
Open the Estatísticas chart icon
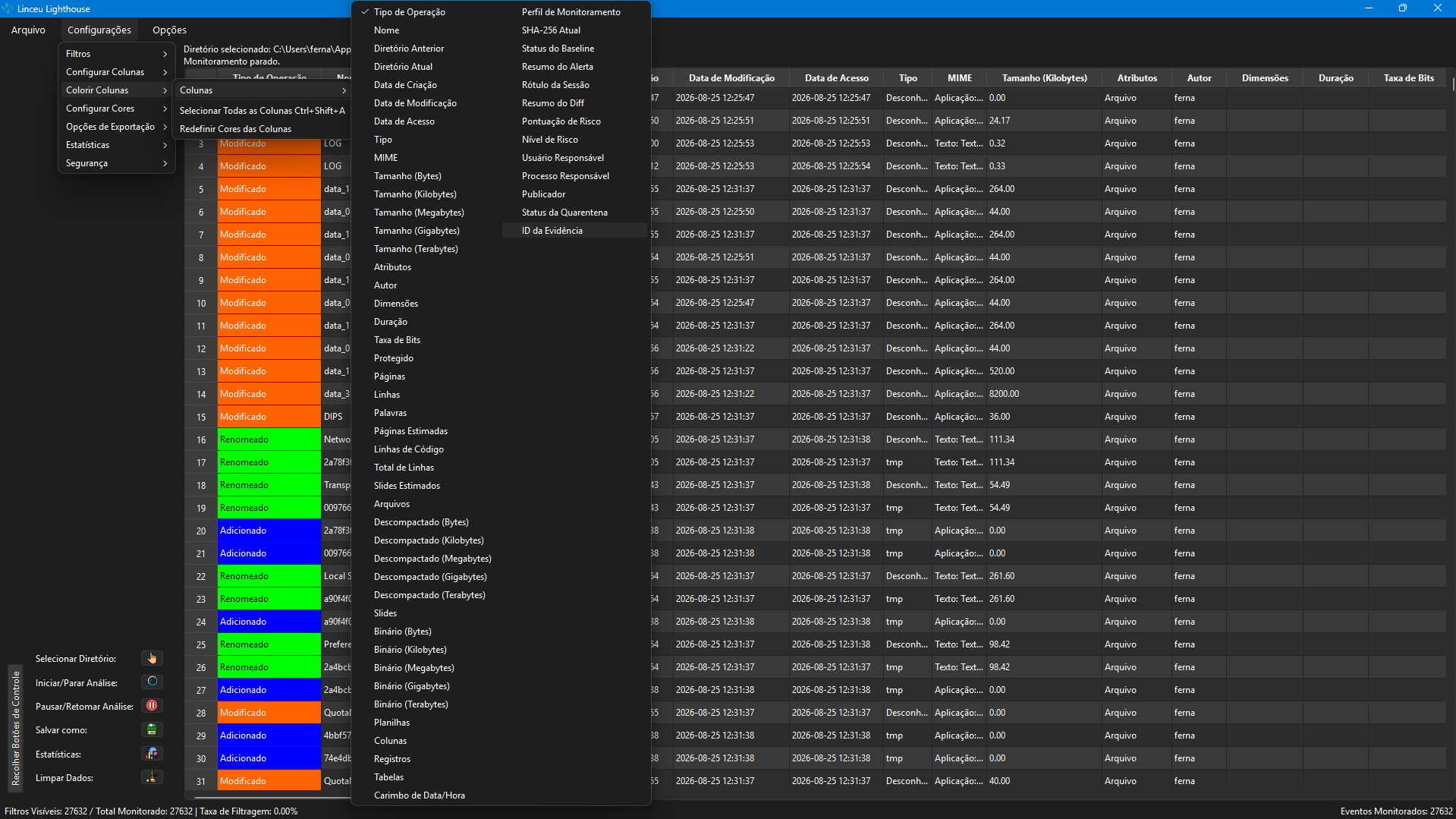pyautogui.click(x=152, y=754)
